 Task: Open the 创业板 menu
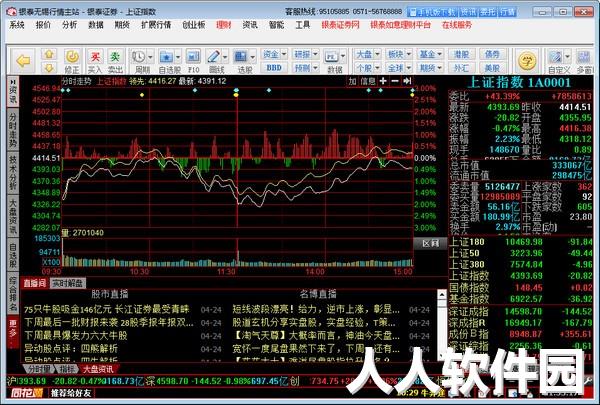click(x=194, y=25)
